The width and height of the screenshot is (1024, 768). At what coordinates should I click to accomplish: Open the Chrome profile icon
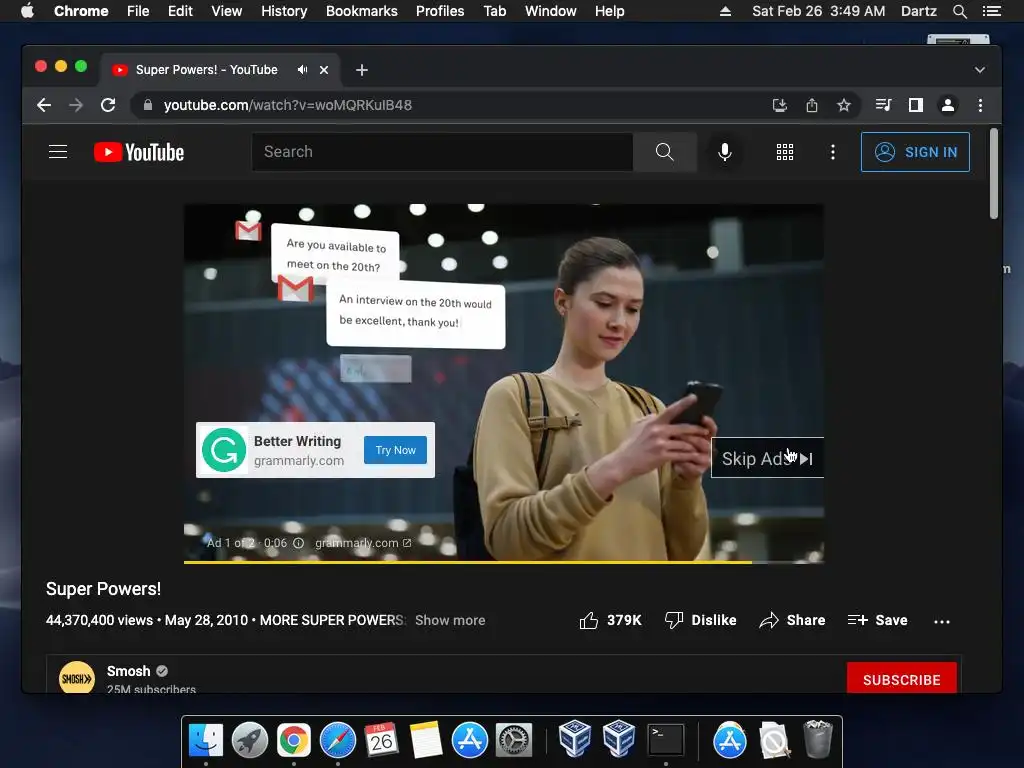tap(948, 105)
